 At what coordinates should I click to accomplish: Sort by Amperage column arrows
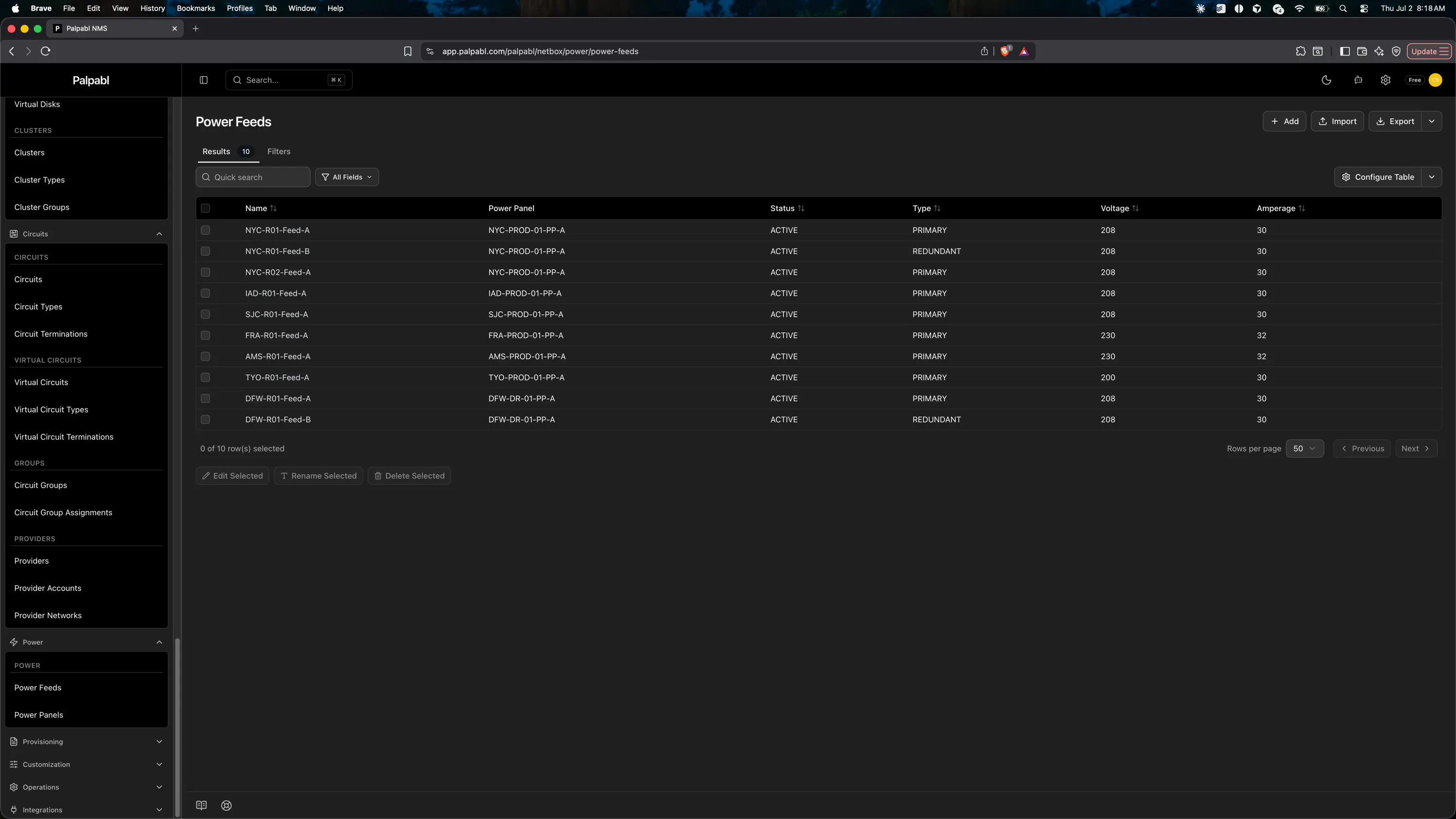[x=1302, y=209]
